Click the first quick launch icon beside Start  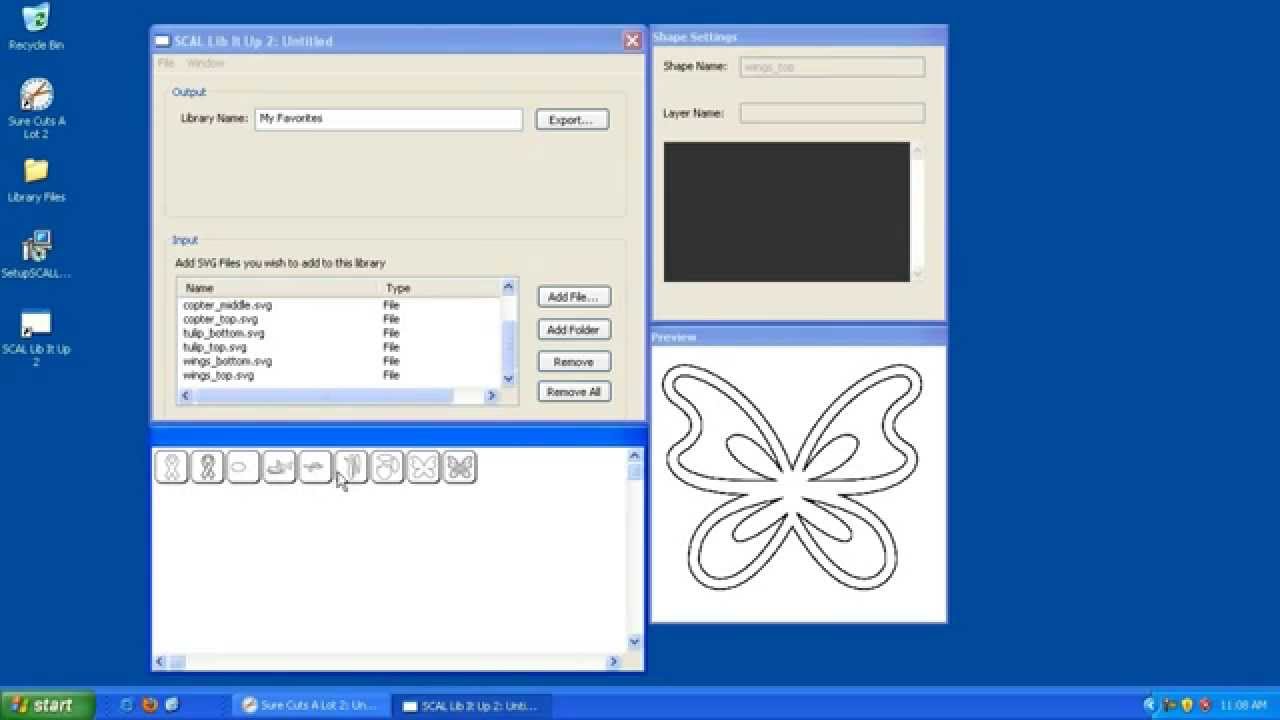(126, 705)
